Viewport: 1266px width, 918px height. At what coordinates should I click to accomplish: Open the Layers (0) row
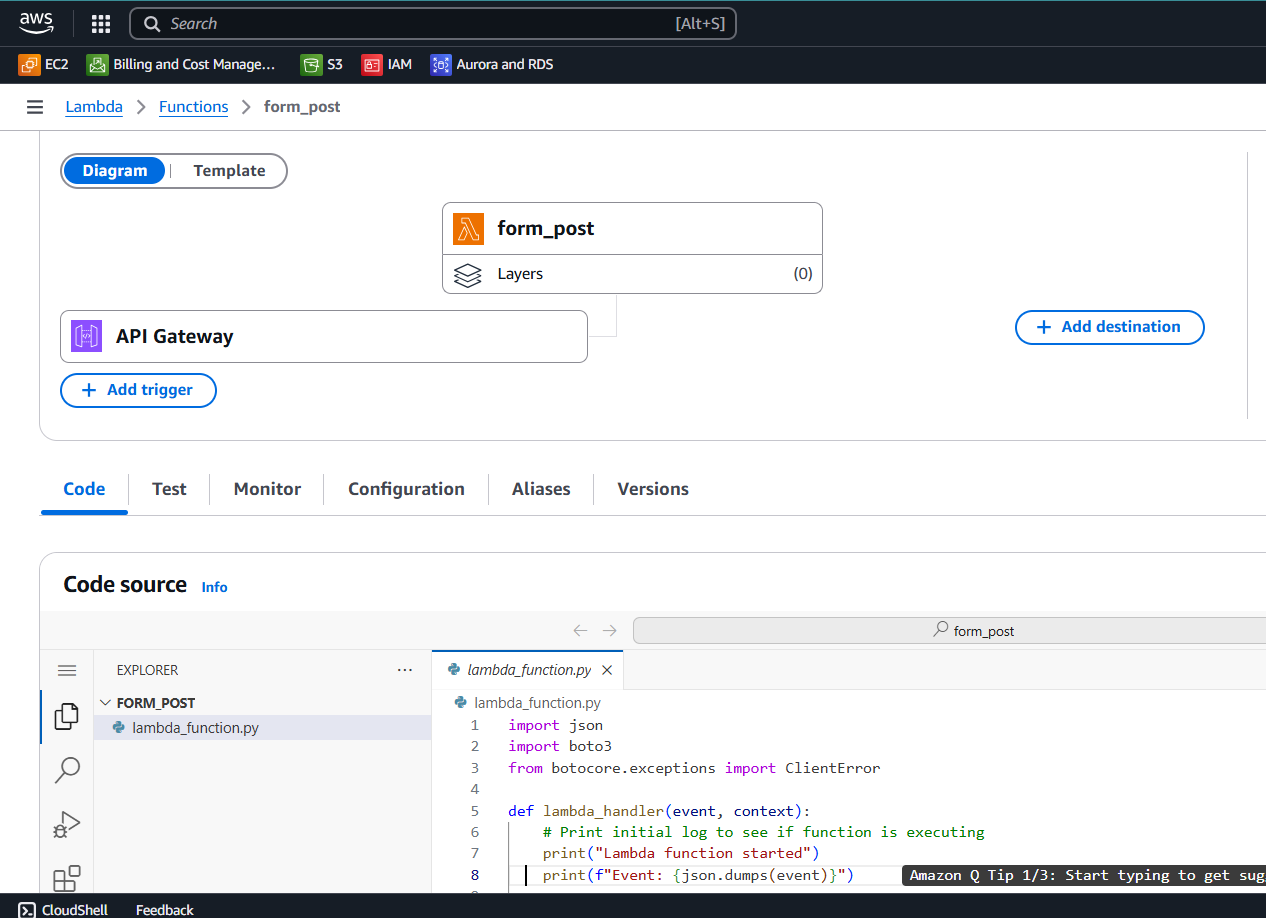click(x=632, y=274)
